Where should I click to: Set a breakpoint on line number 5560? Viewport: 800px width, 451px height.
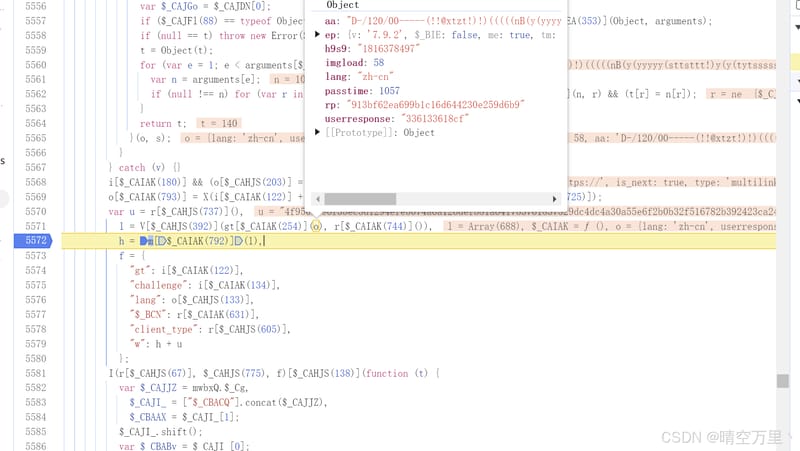[36, 65]
